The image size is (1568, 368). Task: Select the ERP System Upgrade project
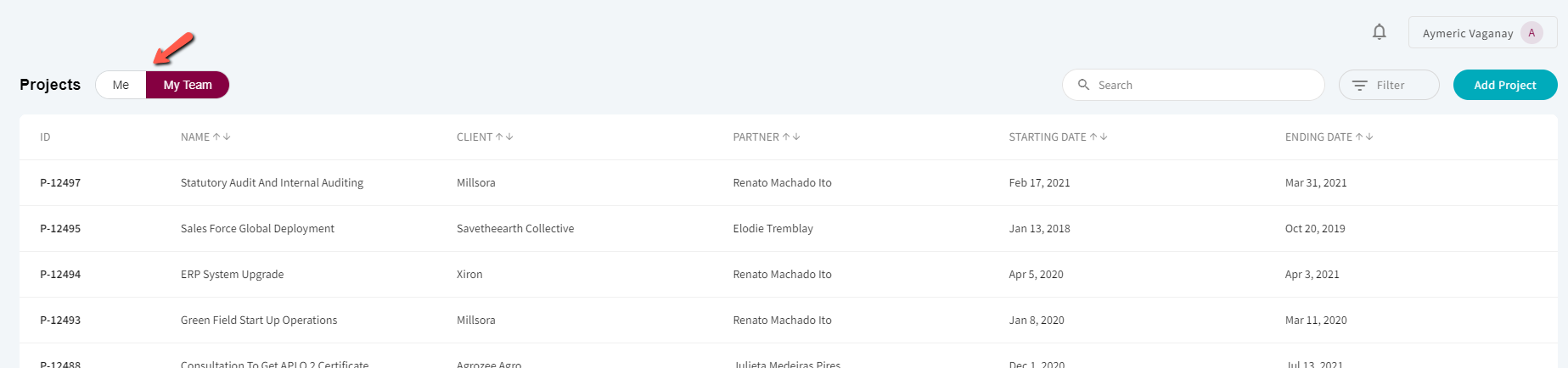232,275
